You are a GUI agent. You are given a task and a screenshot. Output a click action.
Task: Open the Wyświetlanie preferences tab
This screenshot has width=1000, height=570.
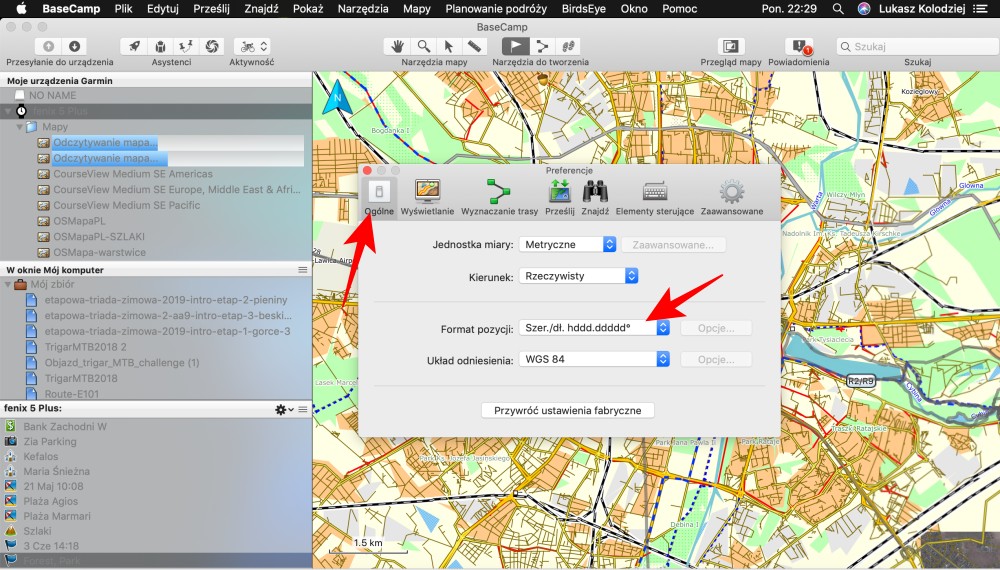click(x=427, y=198)
